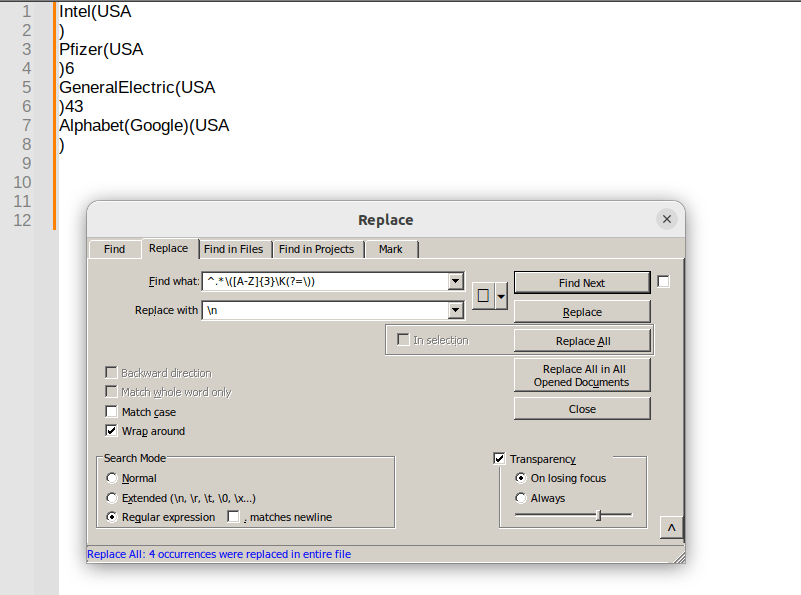Click line number 1 in the margin
The image size is (801, 595).
coord(26,11)
